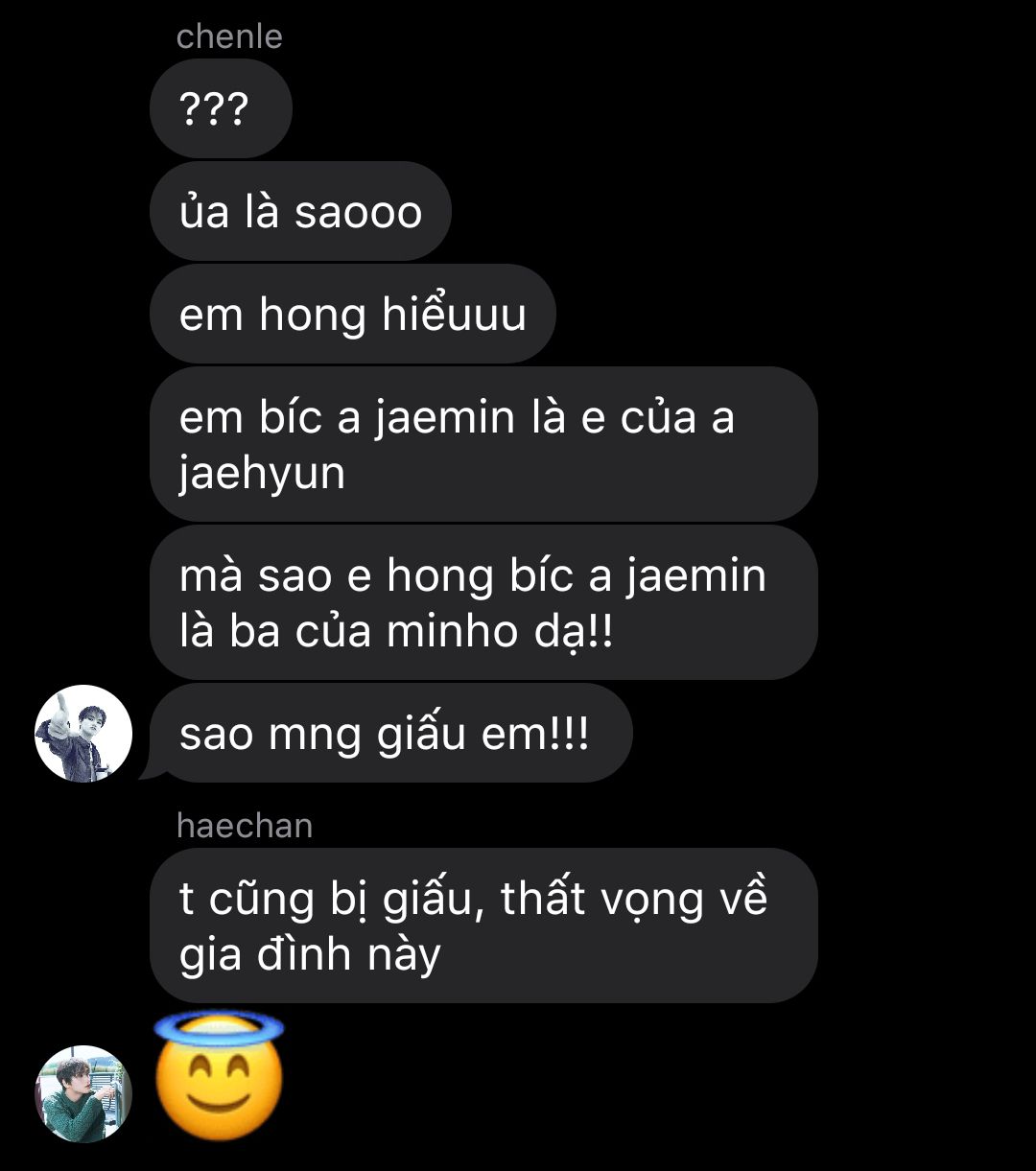The width and height of the screenshot is (1036, 1171).
Task: Tap chenle's profile picture avatar
Action: click(83, 734)
